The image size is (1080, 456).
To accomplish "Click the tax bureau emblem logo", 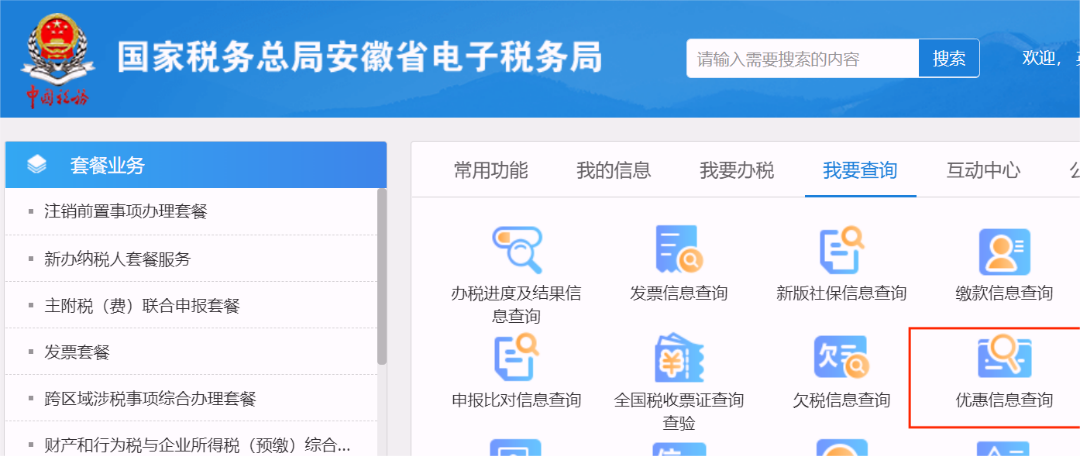I will pos(58,61).
